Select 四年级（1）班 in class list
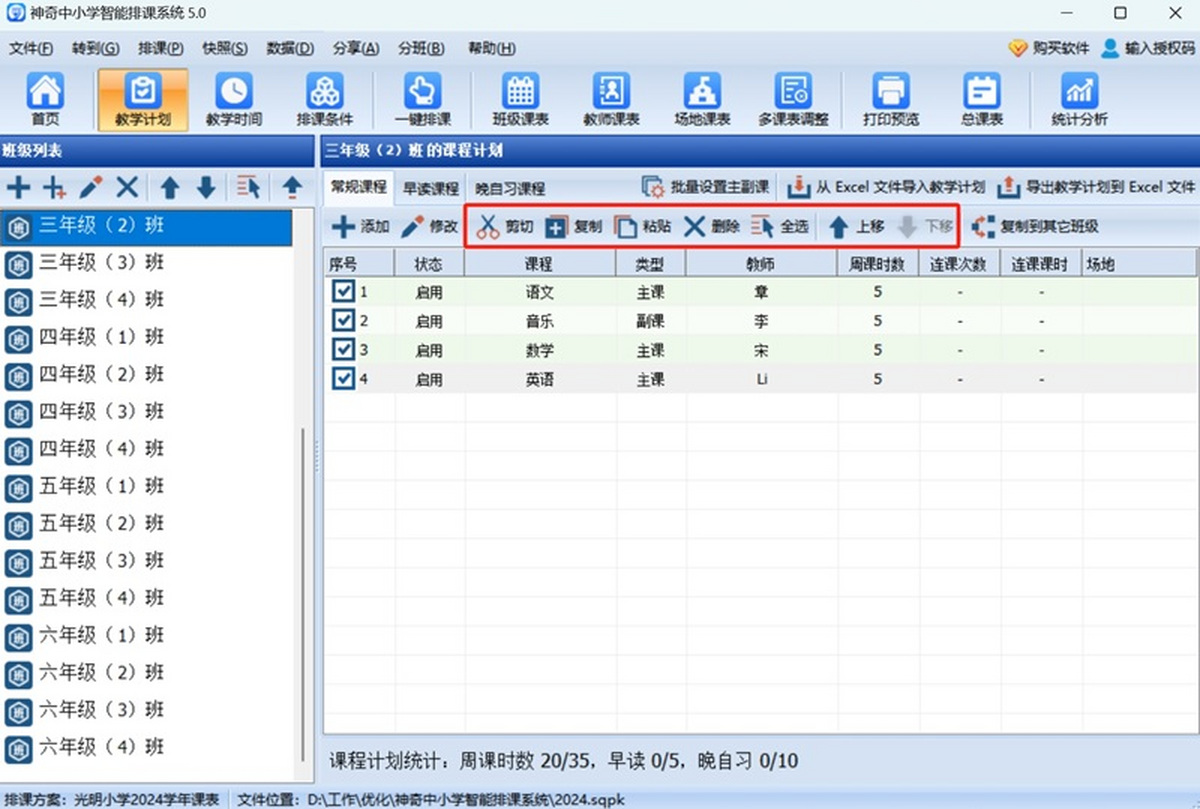The width and height of the screenshot is (1200, 809). click(147, 338)
